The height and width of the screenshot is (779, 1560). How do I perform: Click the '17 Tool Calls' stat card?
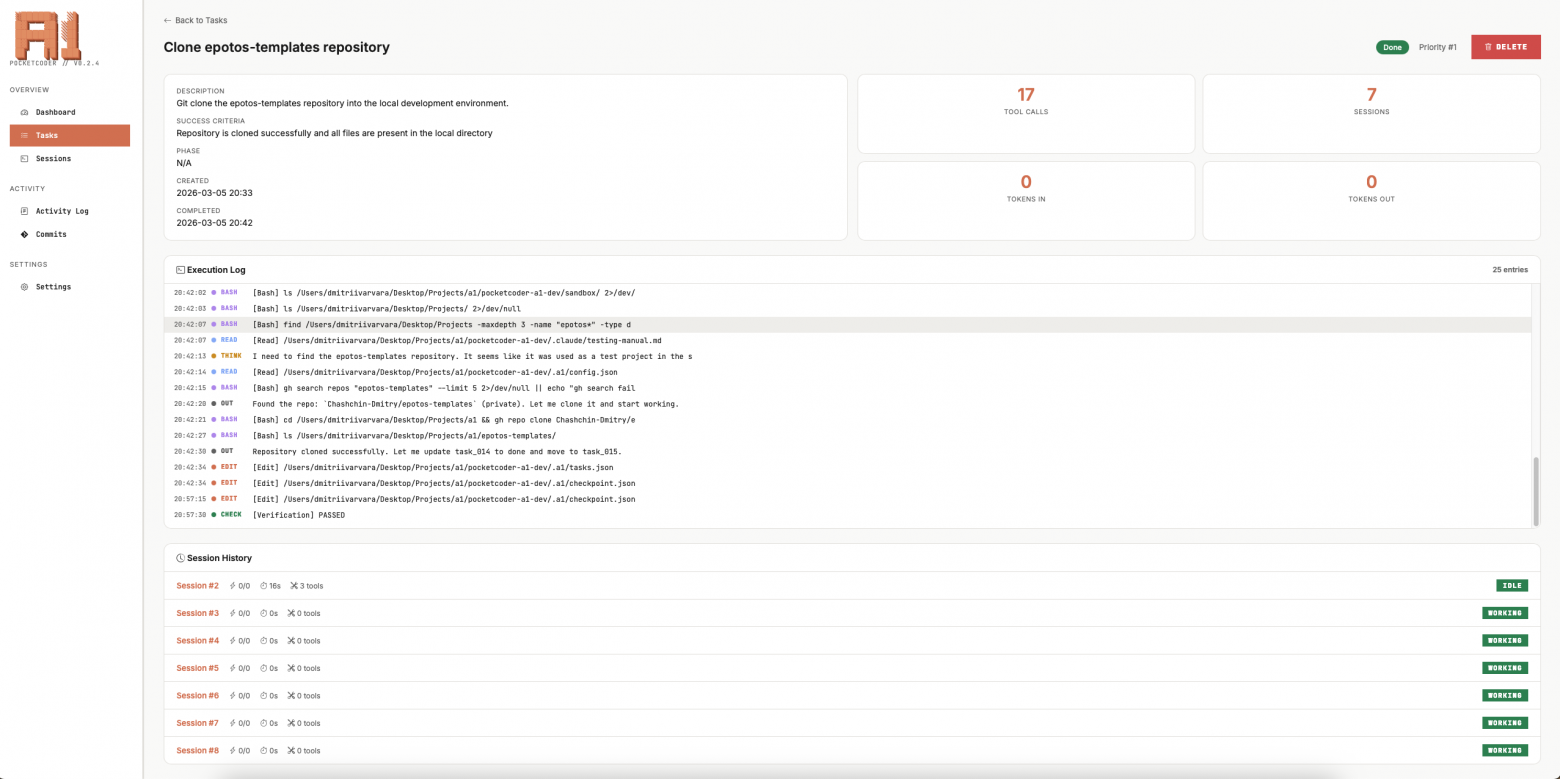pos(1026,113)
